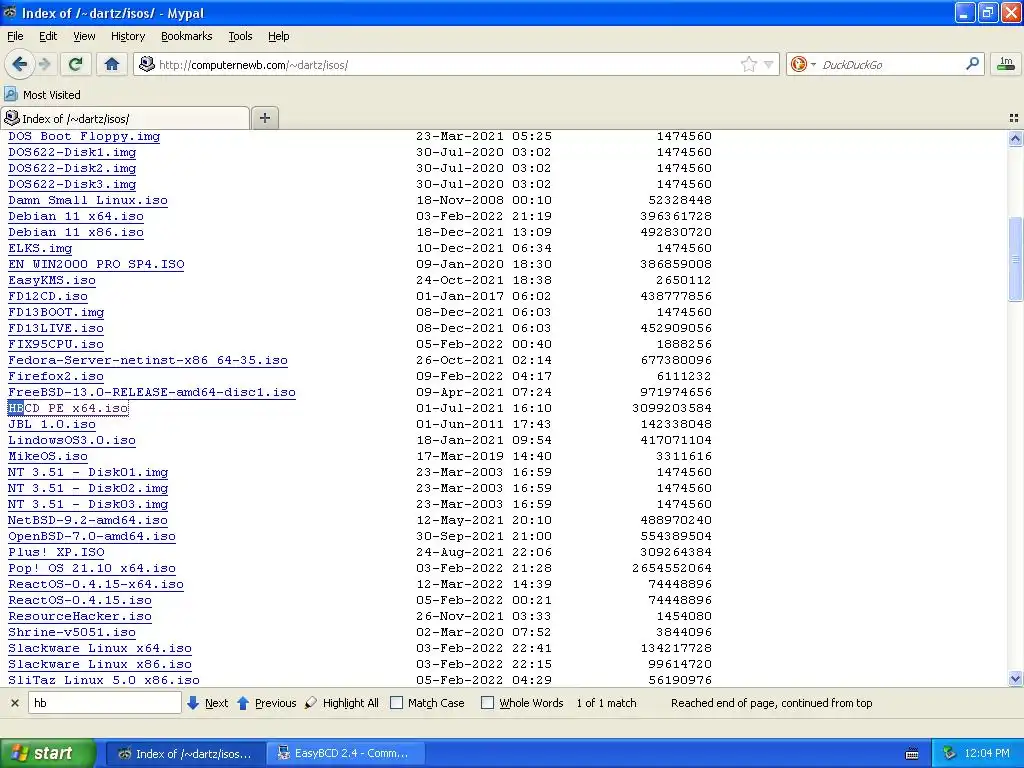Open the History menu

(128, 36)
